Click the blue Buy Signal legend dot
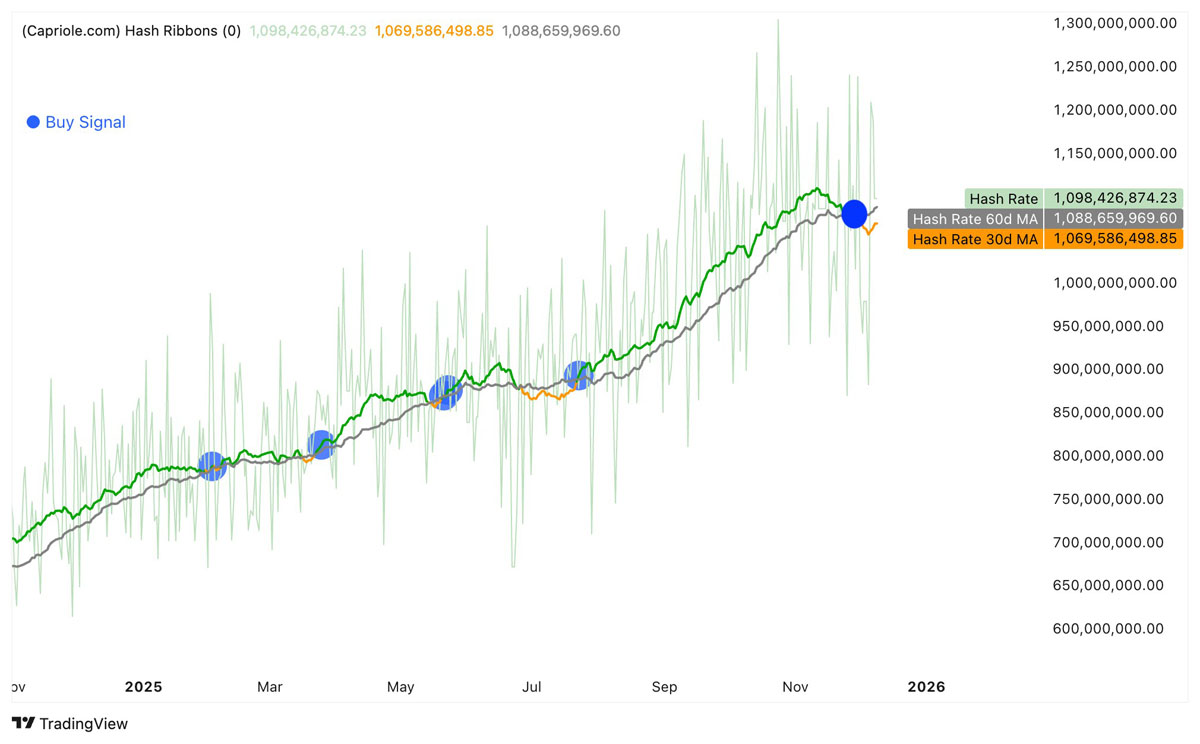 pos(33,122)
